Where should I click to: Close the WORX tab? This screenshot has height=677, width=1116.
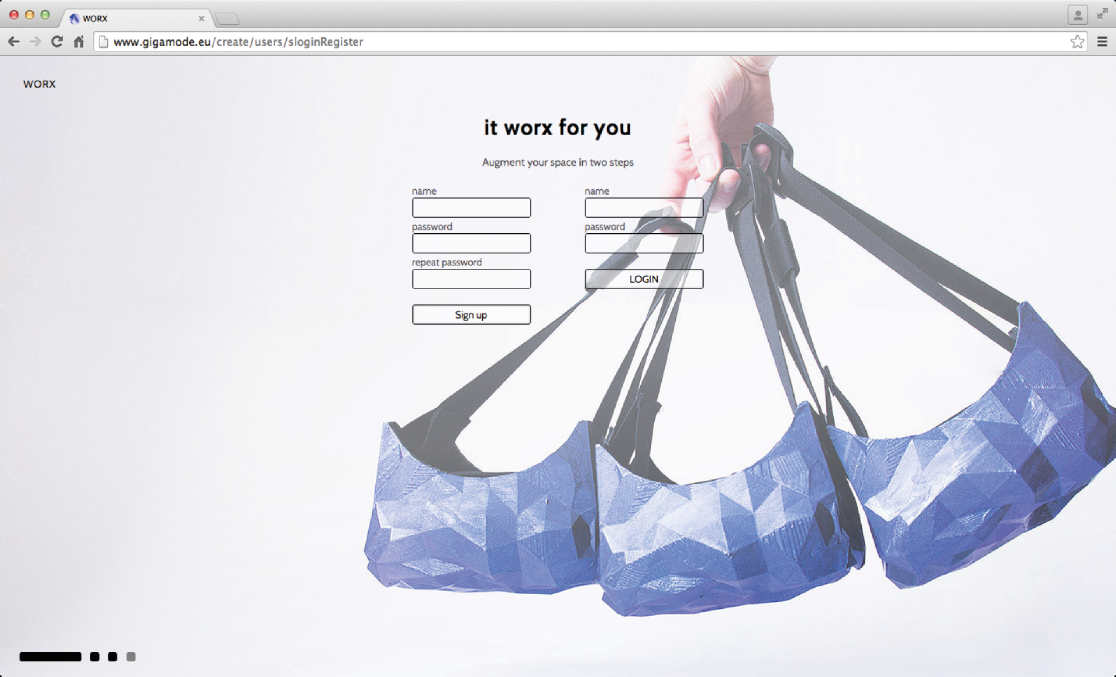201,18
